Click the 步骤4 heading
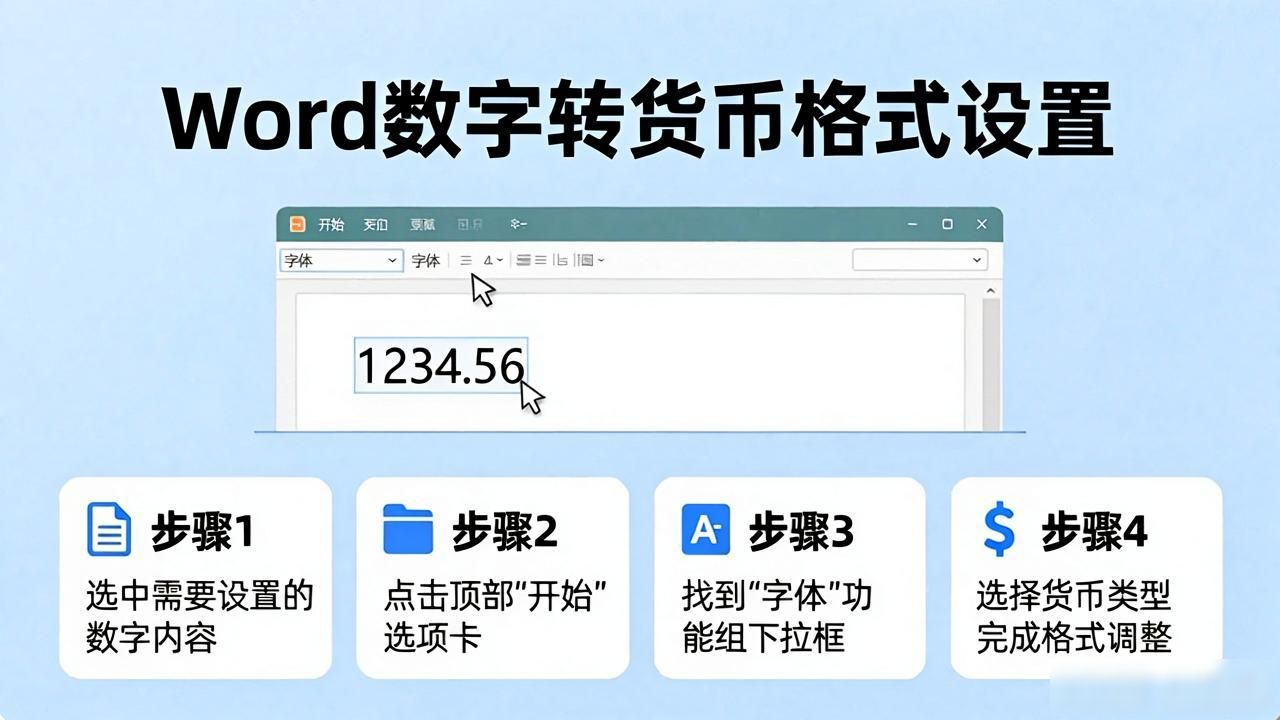 tap(1095, 531)
